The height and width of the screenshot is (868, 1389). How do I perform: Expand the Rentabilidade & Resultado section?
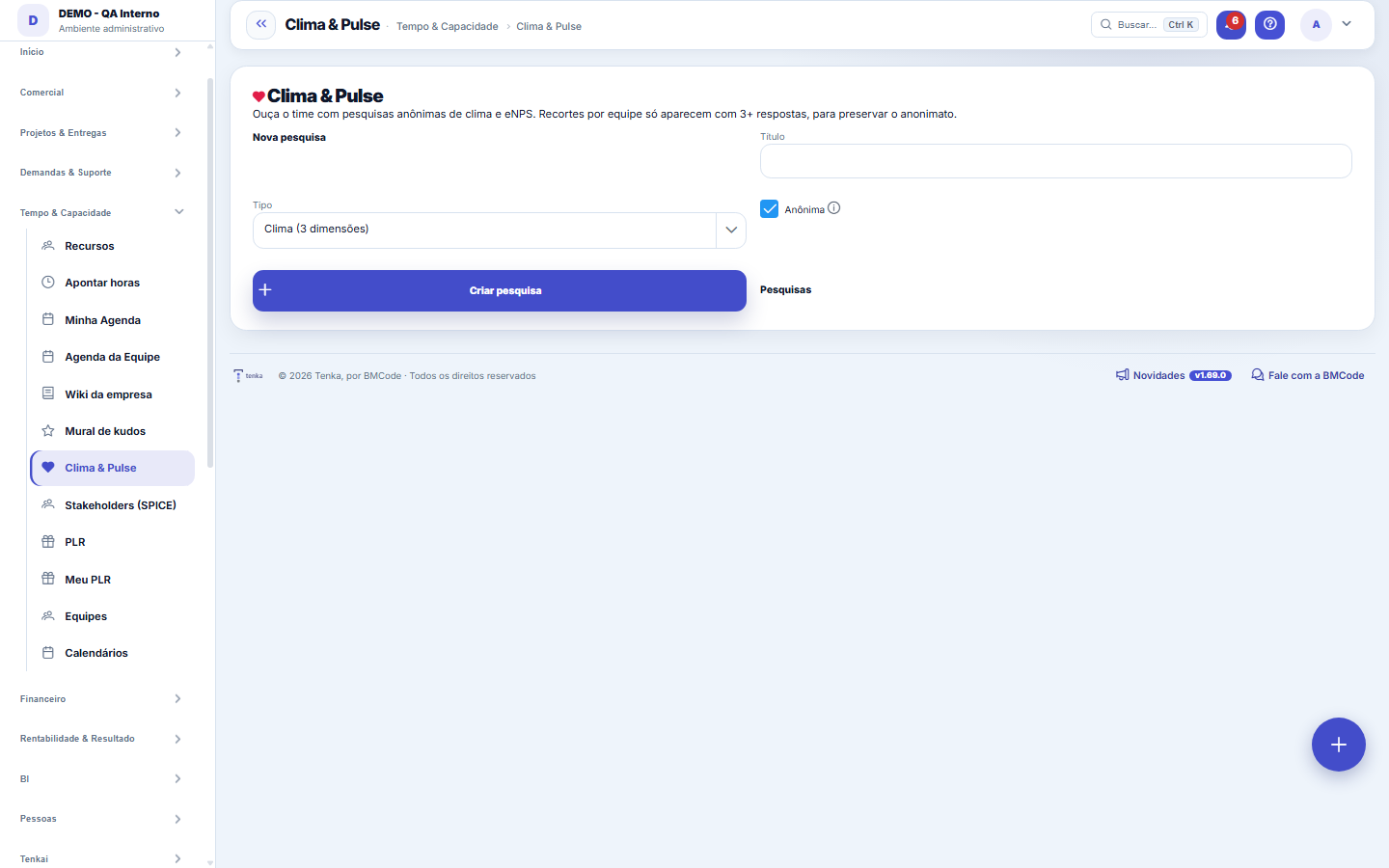(101, 739)
